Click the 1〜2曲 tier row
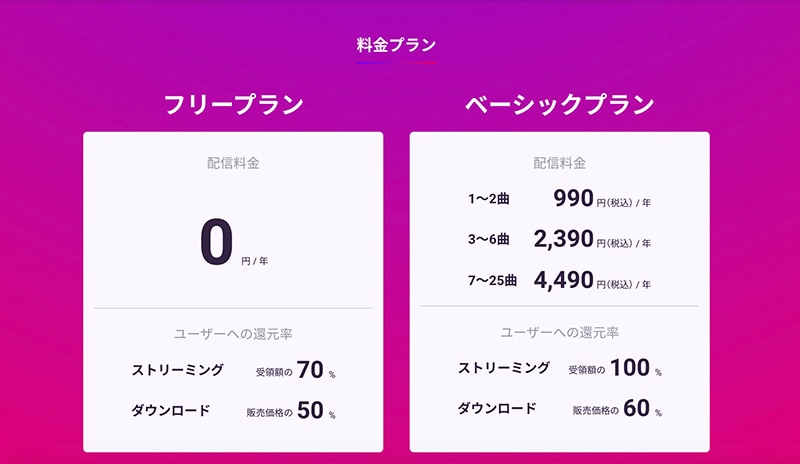This screenshot has width=800, height=464. point(489,200)
